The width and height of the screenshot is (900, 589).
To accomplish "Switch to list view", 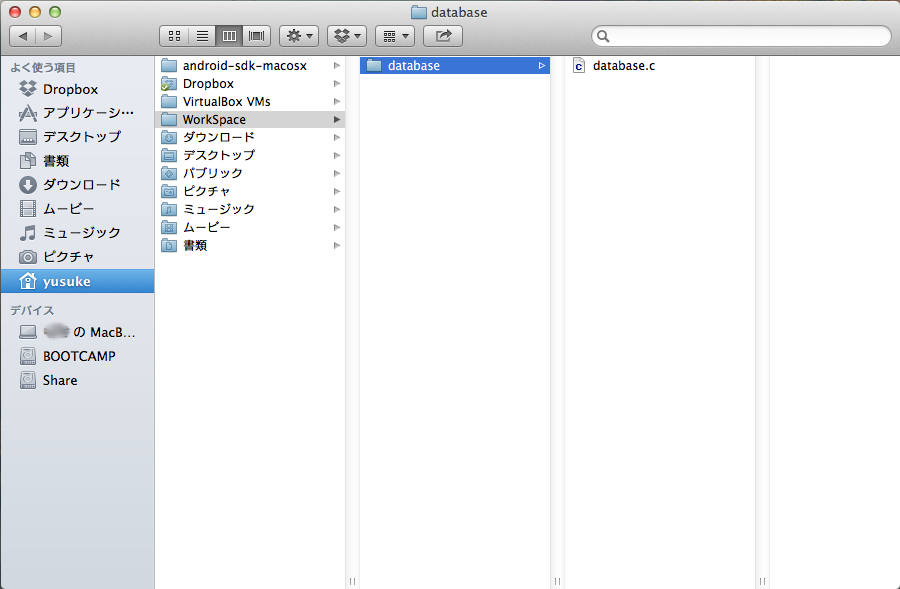I will click(202, 36).
